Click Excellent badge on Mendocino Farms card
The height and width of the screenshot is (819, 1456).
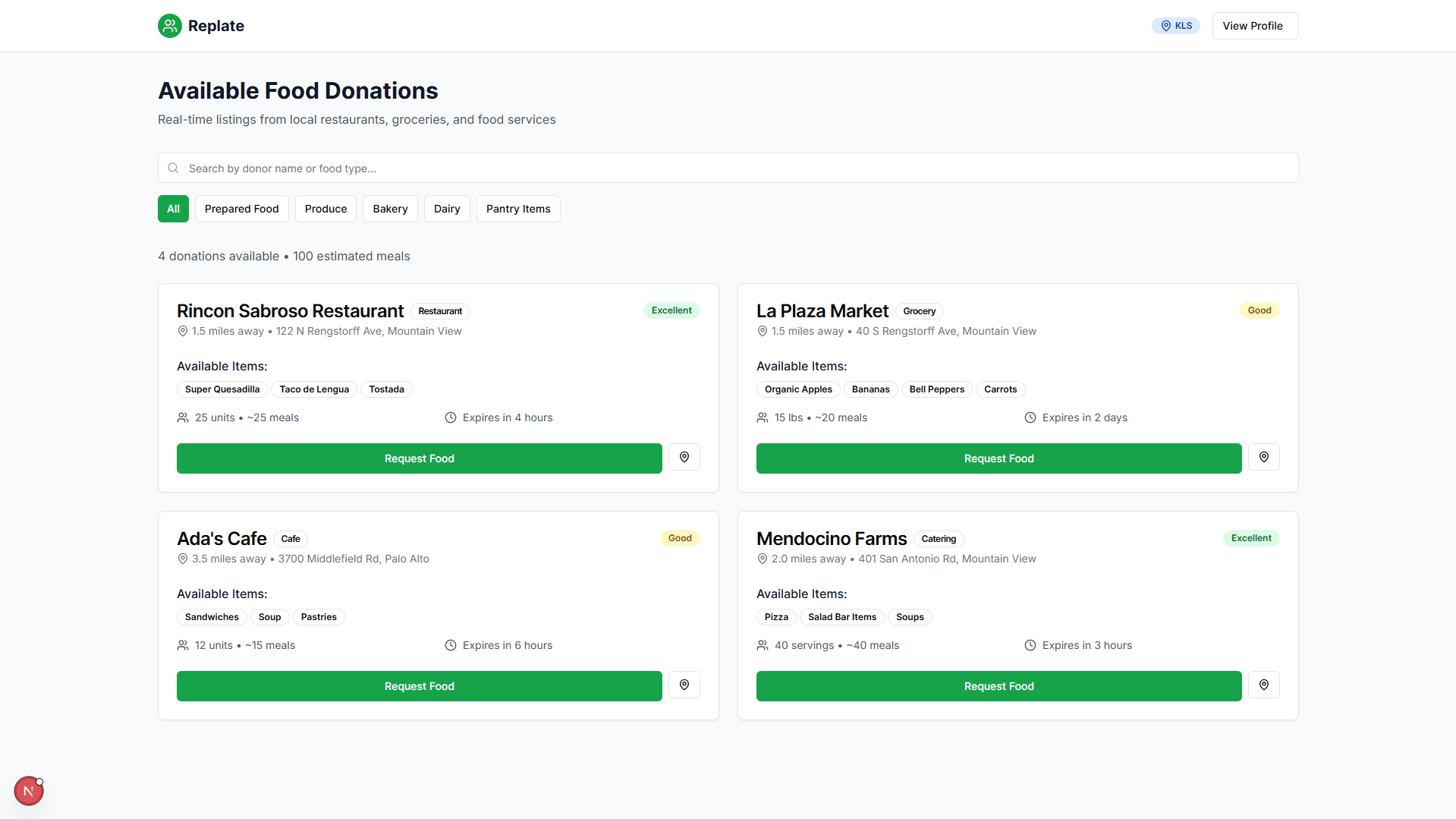click(x=1251, y=538)
